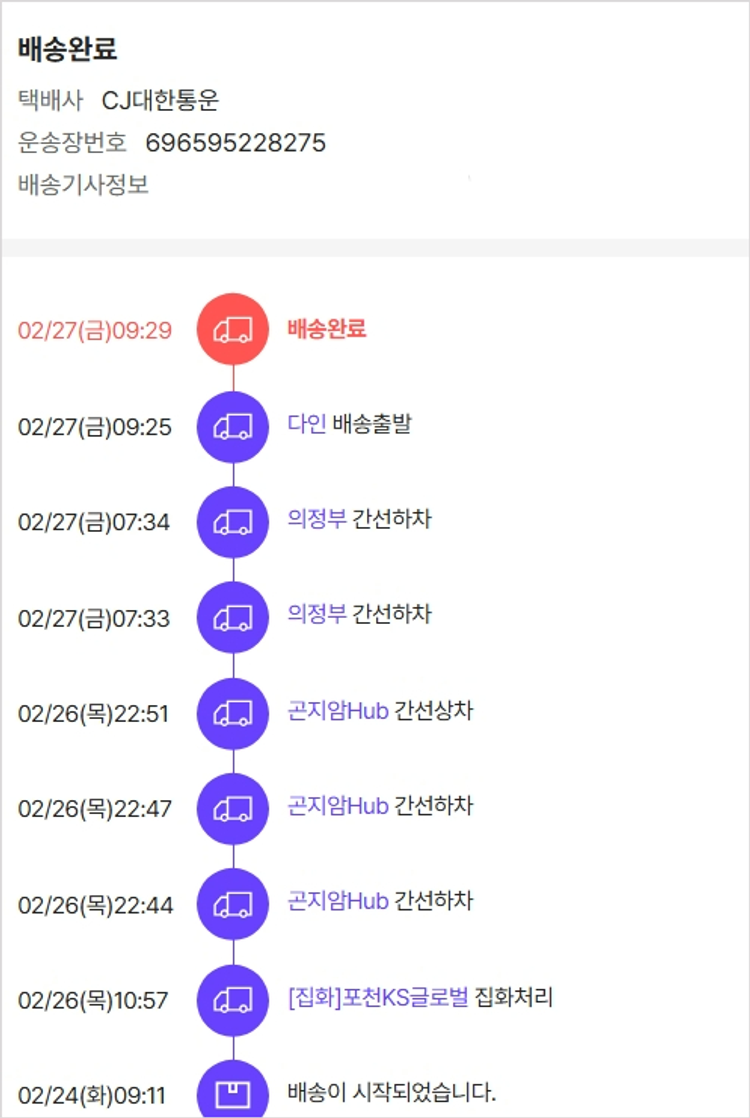Open the 곤지암Hub link for 간선상차
The width and height of the screenshot is (750, 1118).
tap(337, 710)
